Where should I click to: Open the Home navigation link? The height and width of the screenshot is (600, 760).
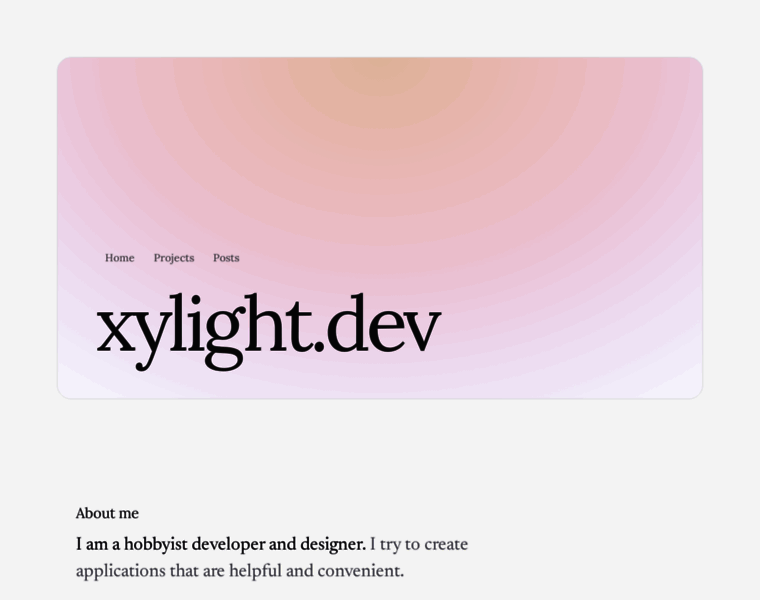click(x=119, y=258)
